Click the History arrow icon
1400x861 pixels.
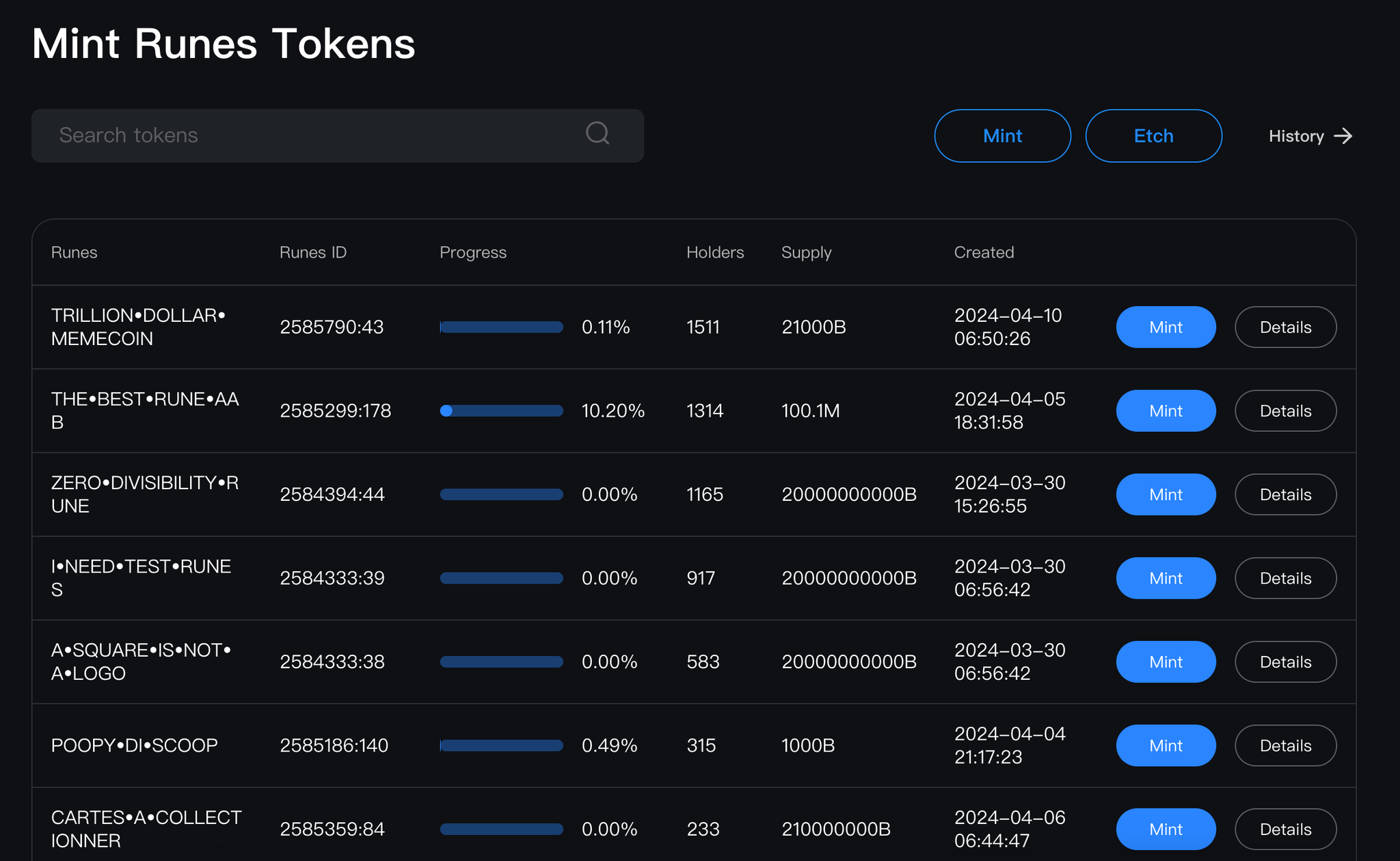pyautogui.click(x=1343, y=136)
